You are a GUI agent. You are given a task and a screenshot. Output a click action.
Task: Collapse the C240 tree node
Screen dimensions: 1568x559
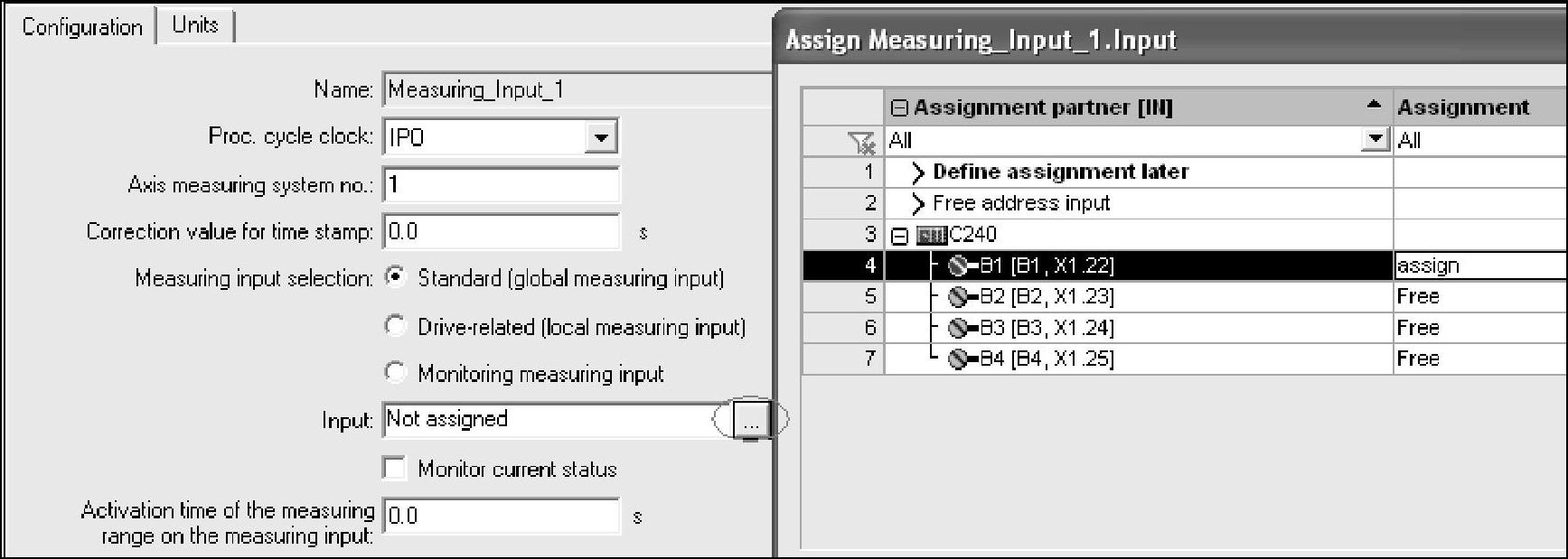tap(899, 236)
